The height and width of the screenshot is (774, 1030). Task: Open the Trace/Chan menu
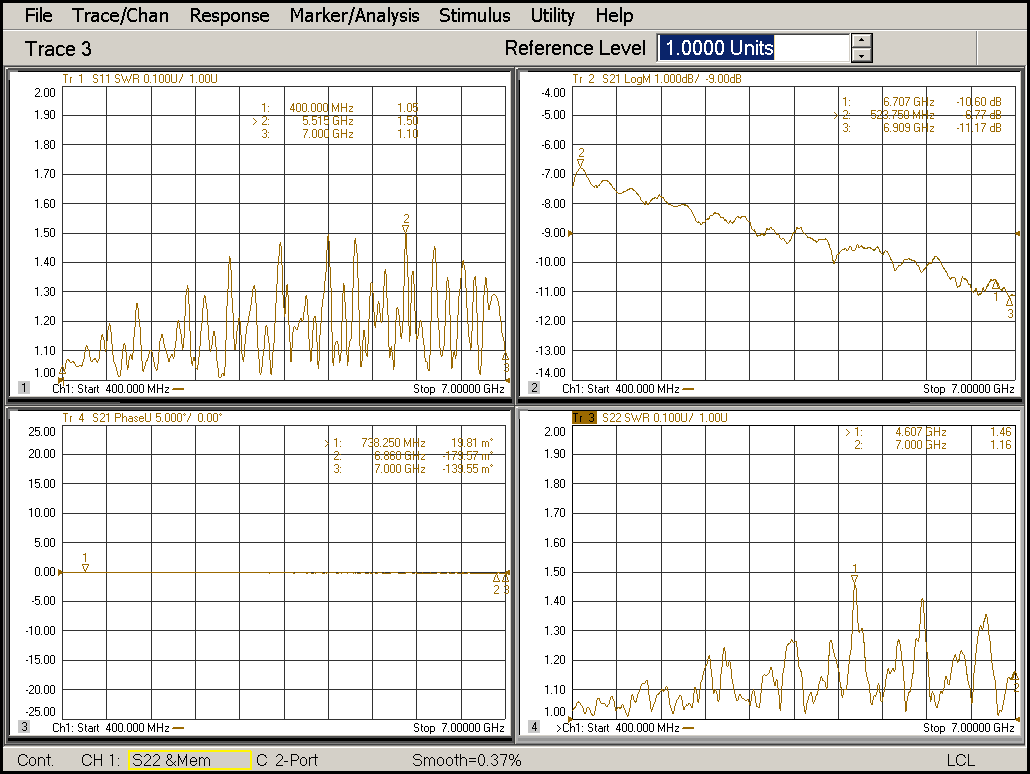point(120,15)
